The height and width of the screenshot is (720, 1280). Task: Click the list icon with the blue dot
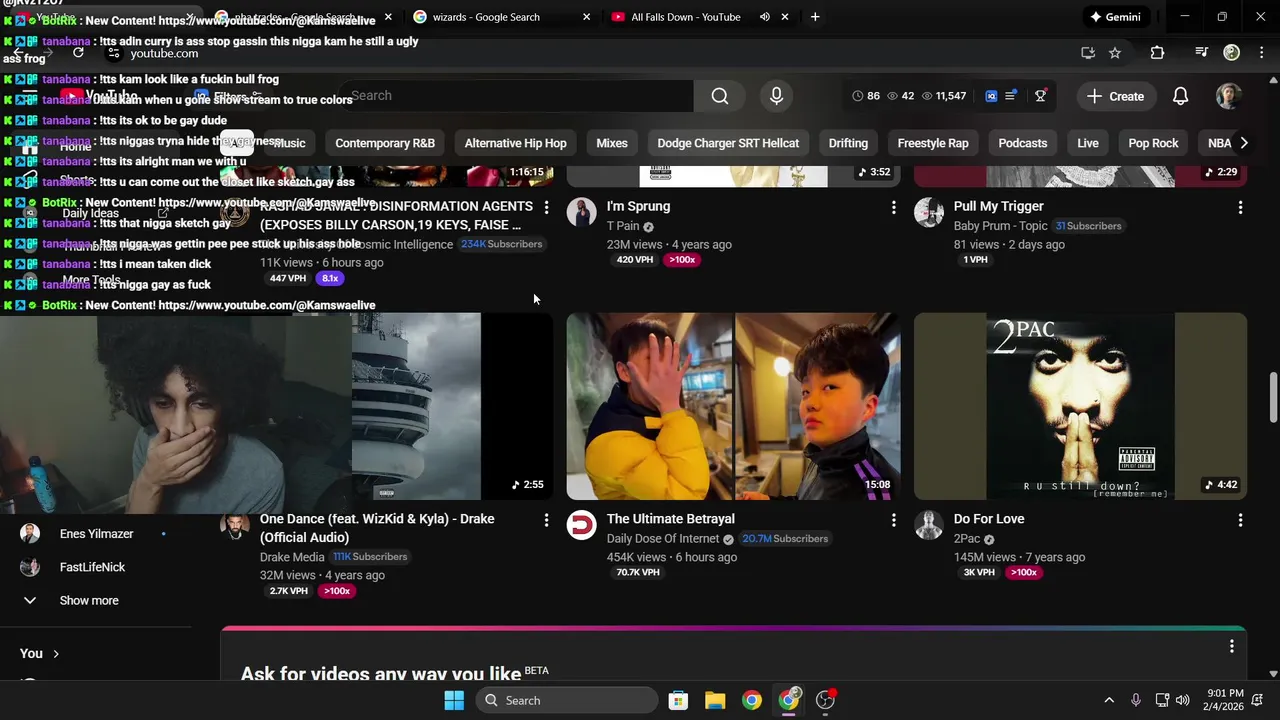1011,96
